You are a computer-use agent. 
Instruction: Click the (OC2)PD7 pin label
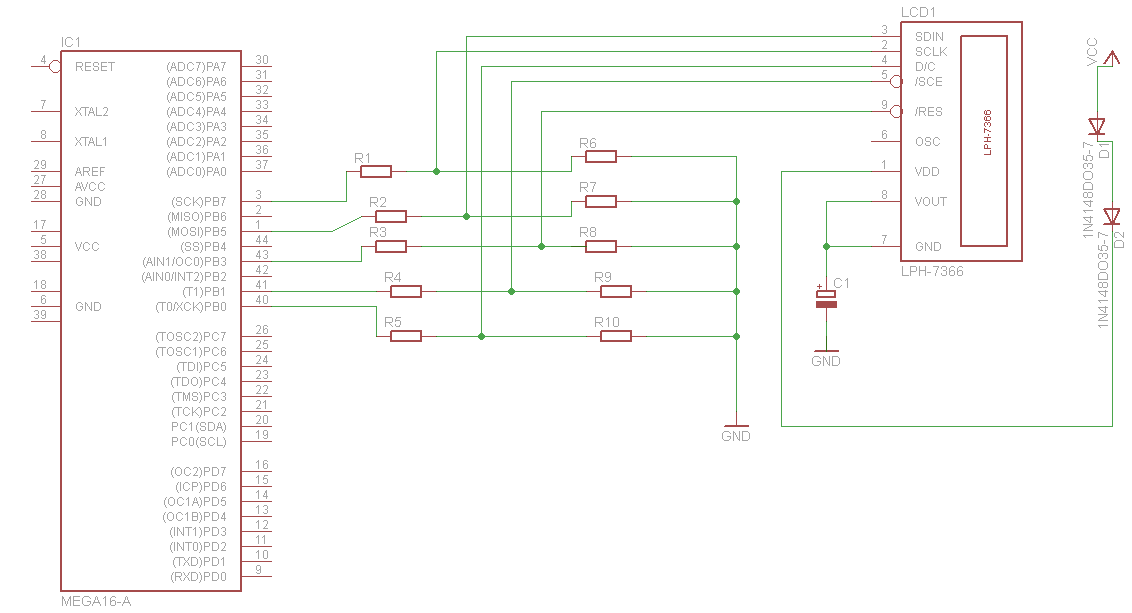[199, 471]
